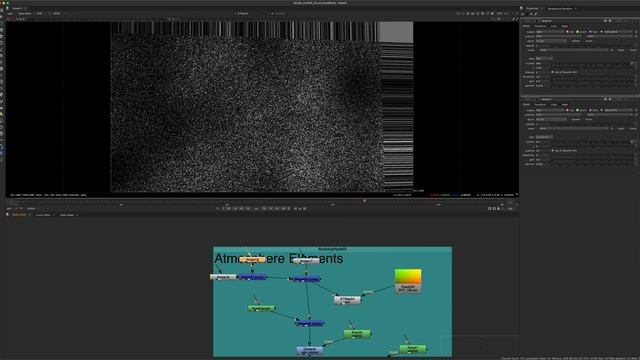640x360 pixels.
Task: Open the channels dropdown in the top panel
Action: point(550,31)
